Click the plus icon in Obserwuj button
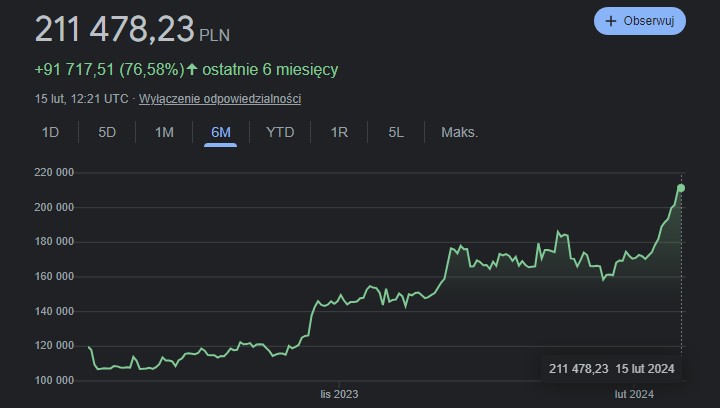This screenshot has width=720, height=408. coord(611,21)
